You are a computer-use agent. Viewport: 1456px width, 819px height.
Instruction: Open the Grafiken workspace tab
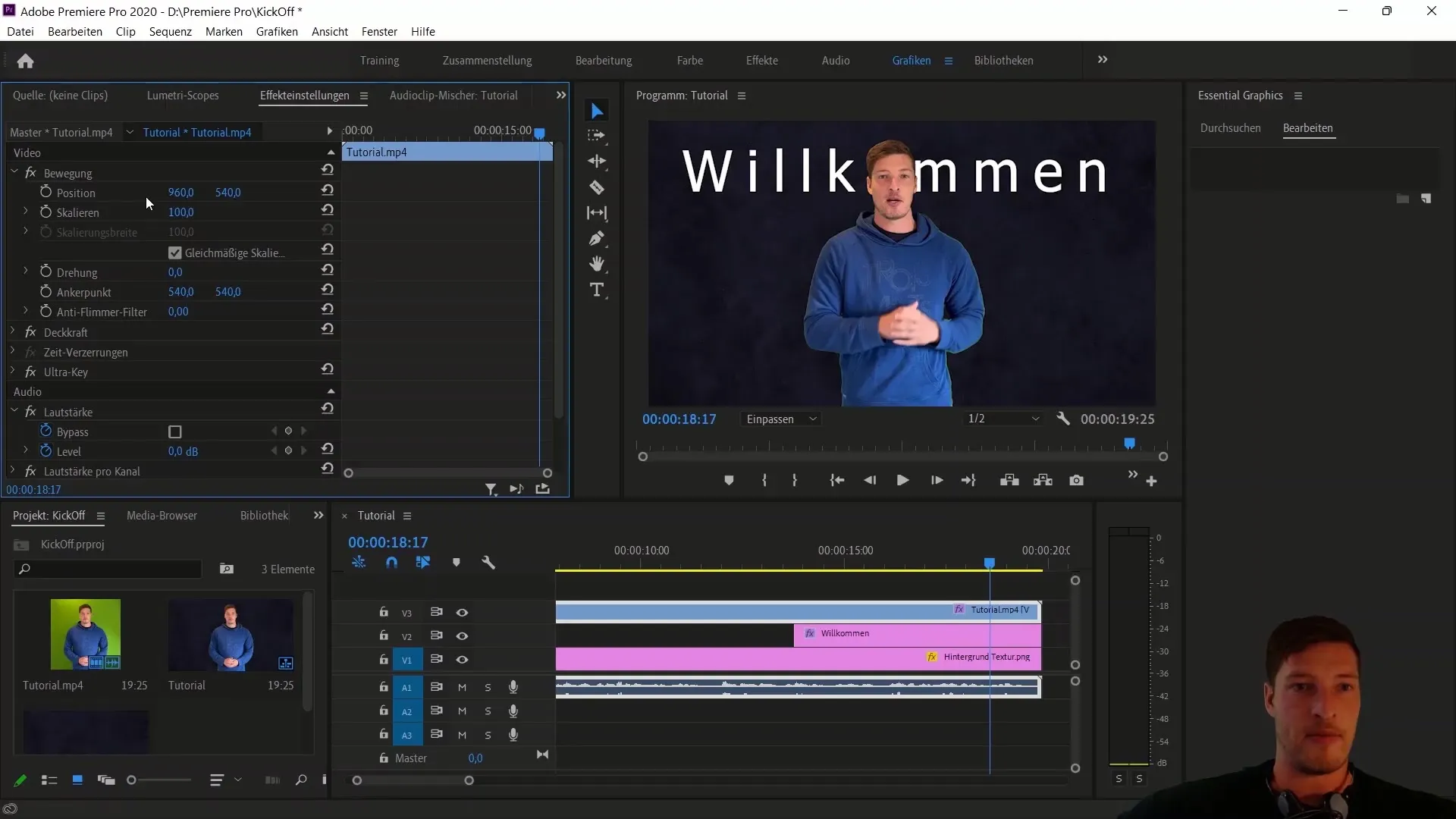tap(911, 60)
